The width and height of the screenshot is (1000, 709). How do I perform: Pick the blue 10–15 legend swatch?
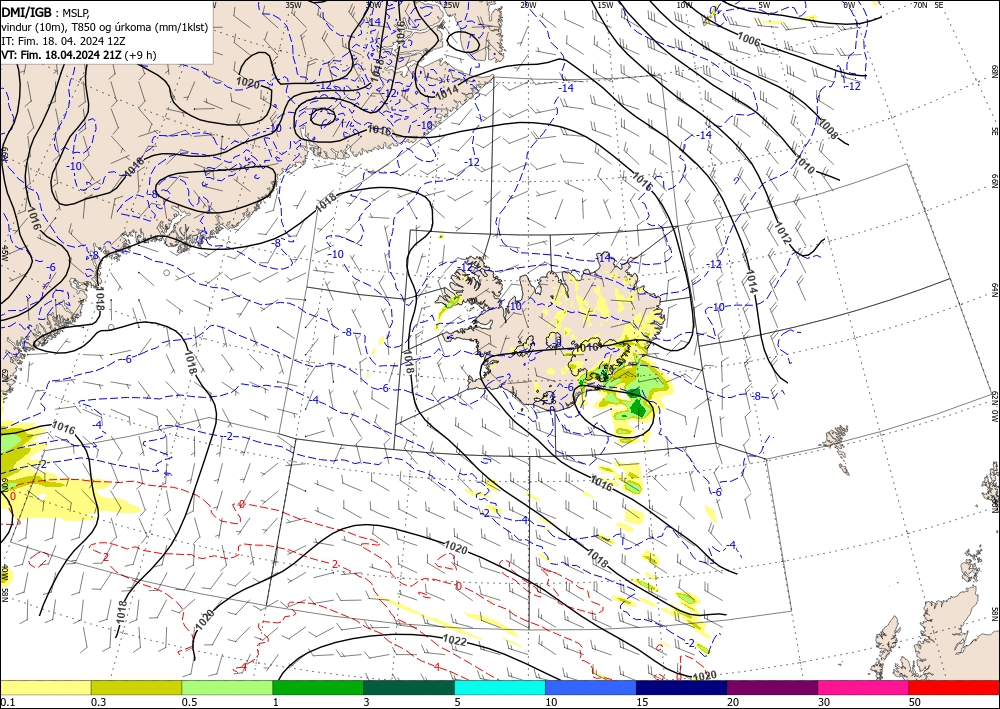(591, 687)
